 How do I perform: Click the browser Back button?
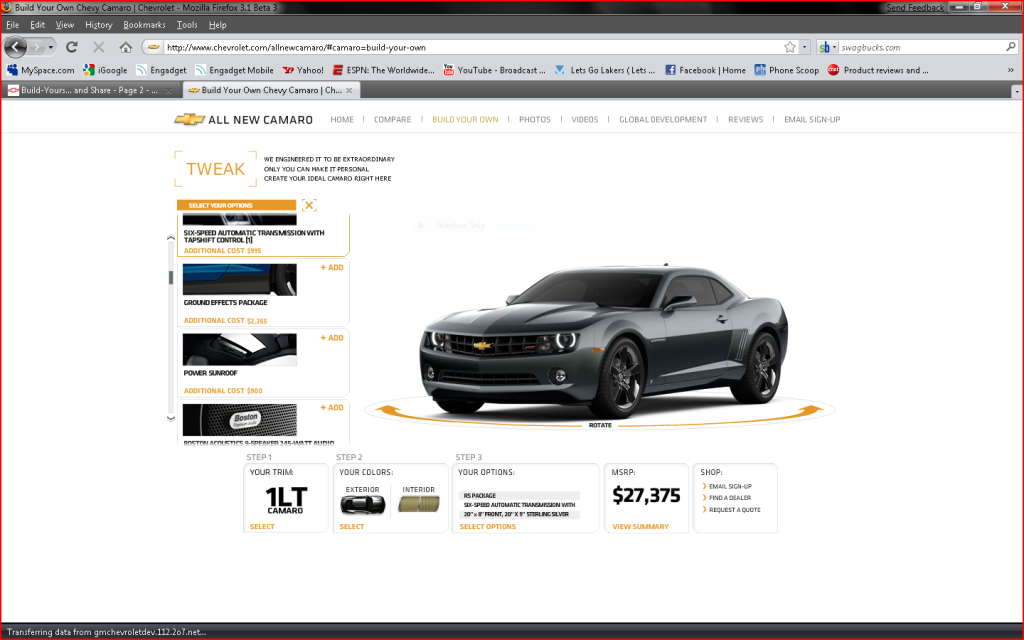17,47
